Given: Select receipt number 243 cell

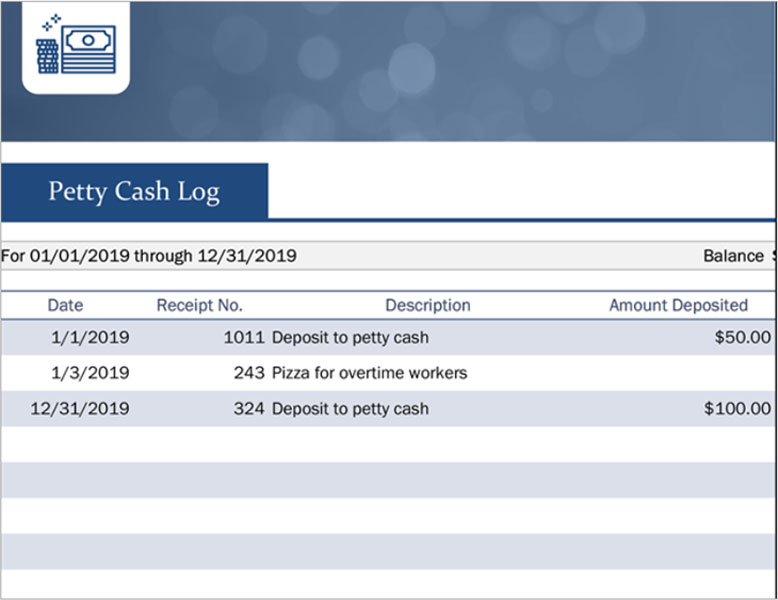Looking at the screenshot, I should pos(250,373).
